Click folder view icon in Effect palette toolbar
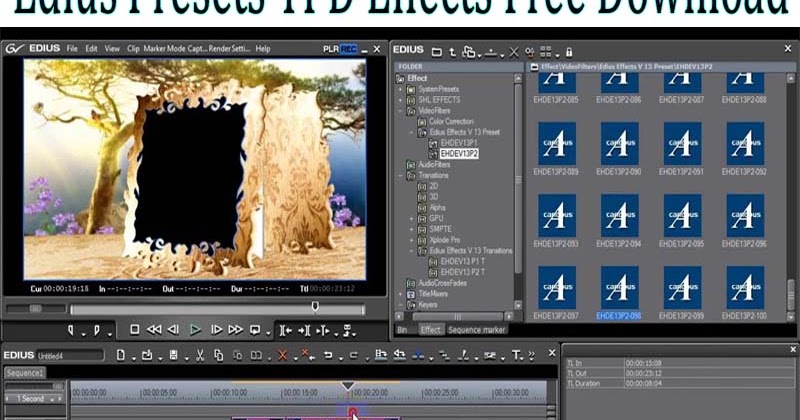Viewport: 800px width, 420px height. (x=437, y=52)
